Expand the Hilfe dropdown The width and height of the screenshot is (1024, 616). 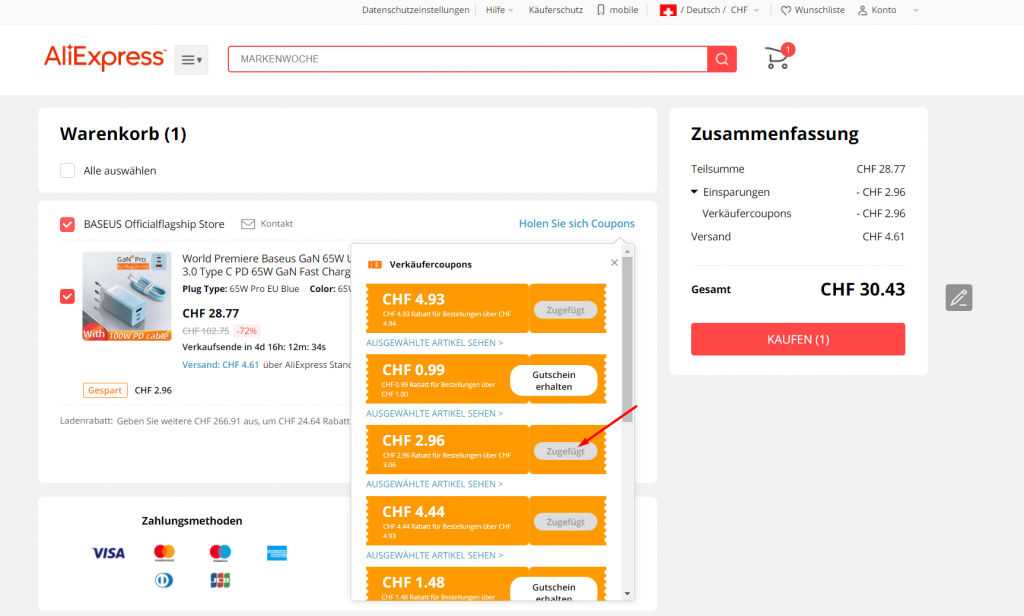(x=500, y=10)
